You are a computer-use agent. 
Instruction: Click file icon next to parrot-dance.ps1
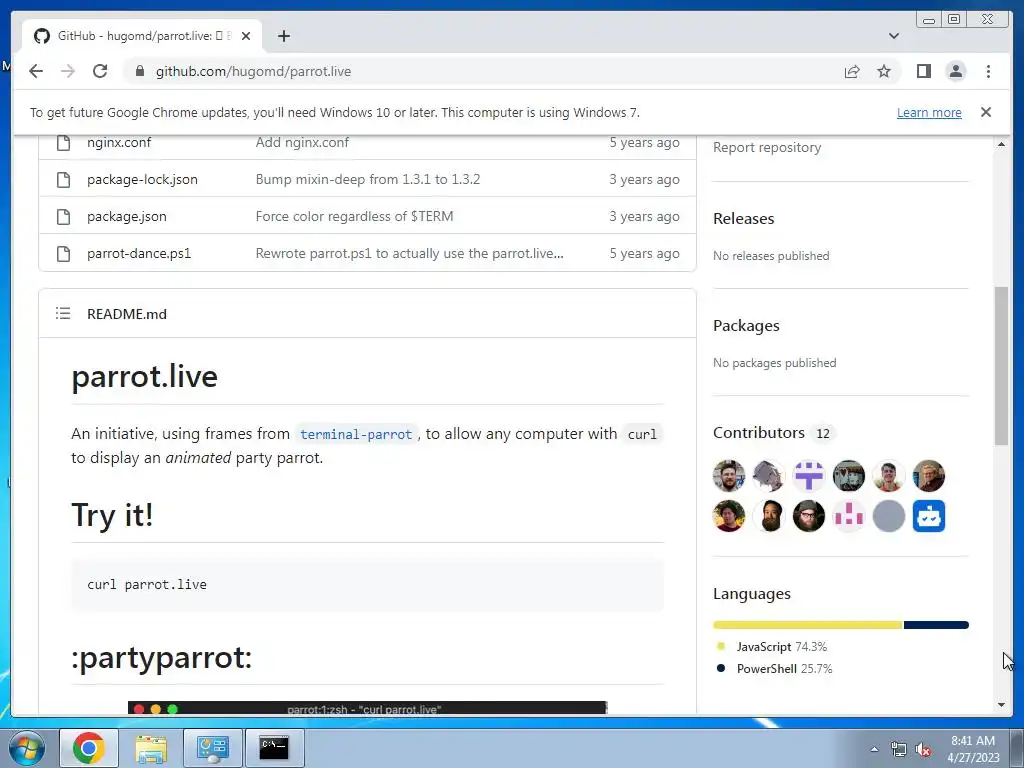point(63,253)
